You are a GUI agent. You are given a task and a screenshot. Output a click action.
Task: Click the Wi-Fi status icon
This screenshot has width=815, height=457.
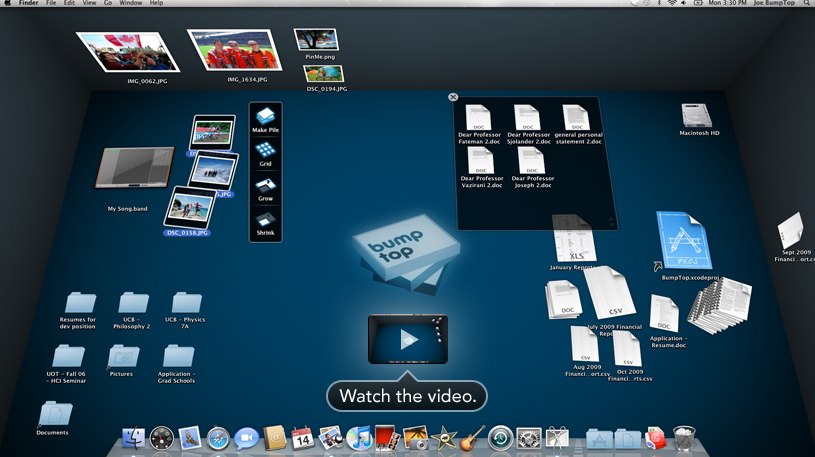tap(672, 3)
